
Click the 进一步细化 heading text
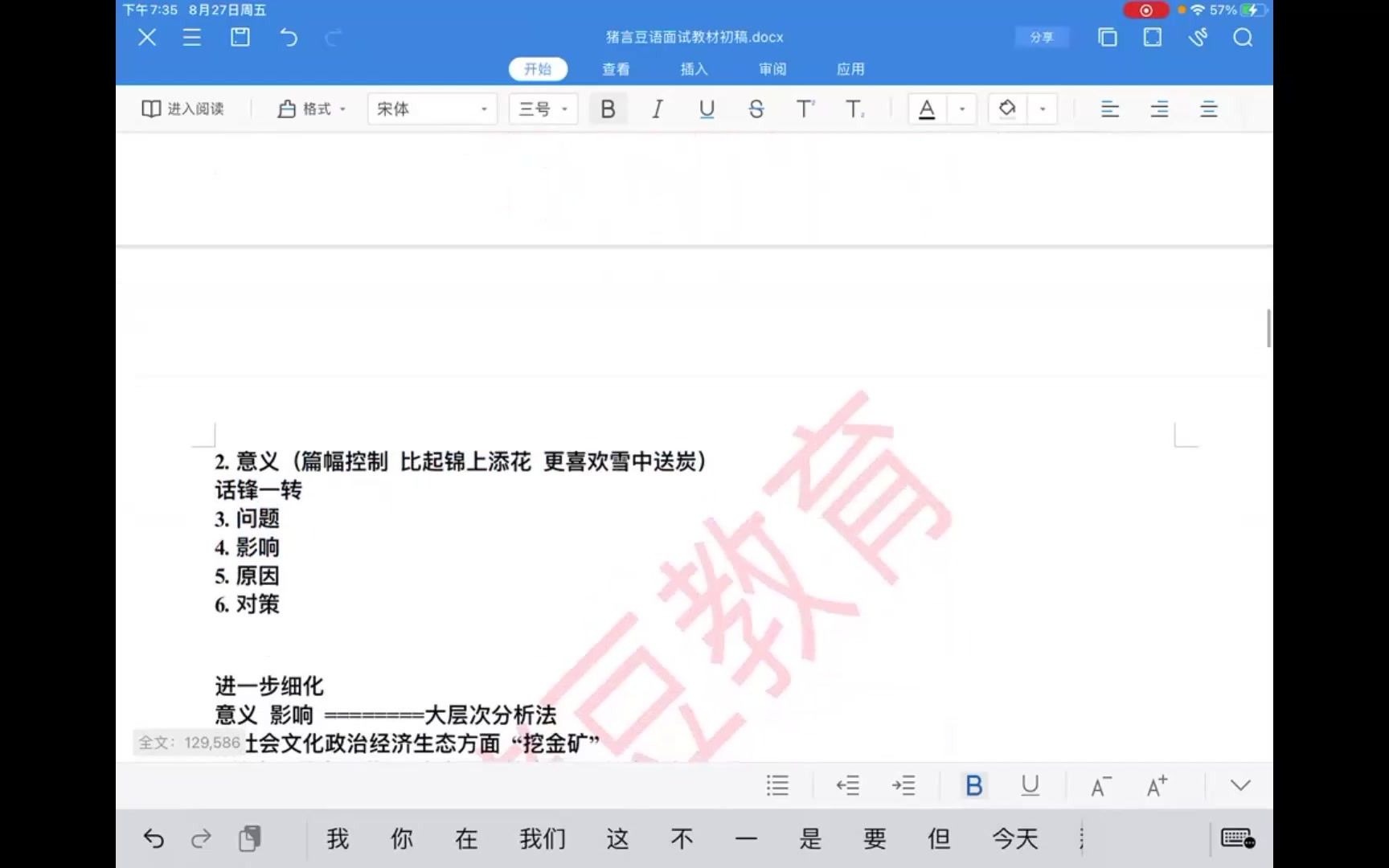269,686
